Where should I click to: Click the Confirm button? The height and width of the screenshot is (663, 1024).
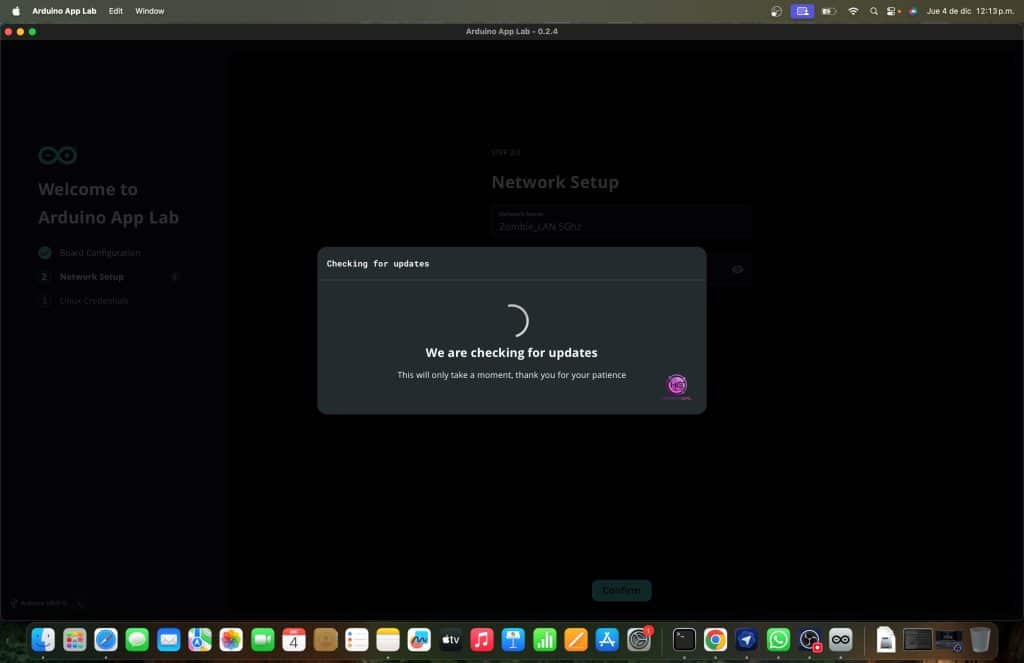[621, 590]
